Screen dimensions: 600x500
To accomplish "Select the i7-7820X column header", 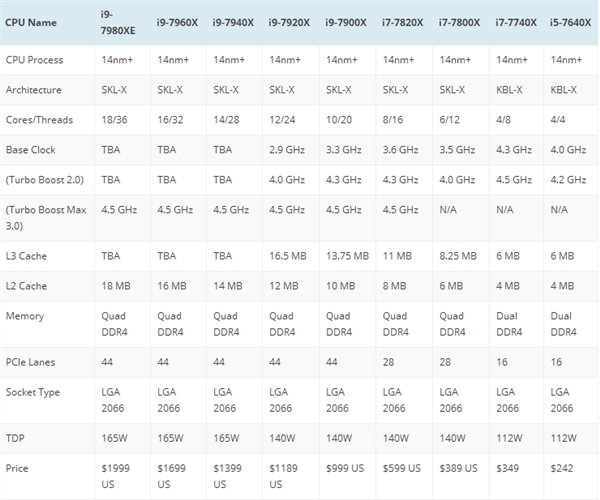I will click(402, 21).
